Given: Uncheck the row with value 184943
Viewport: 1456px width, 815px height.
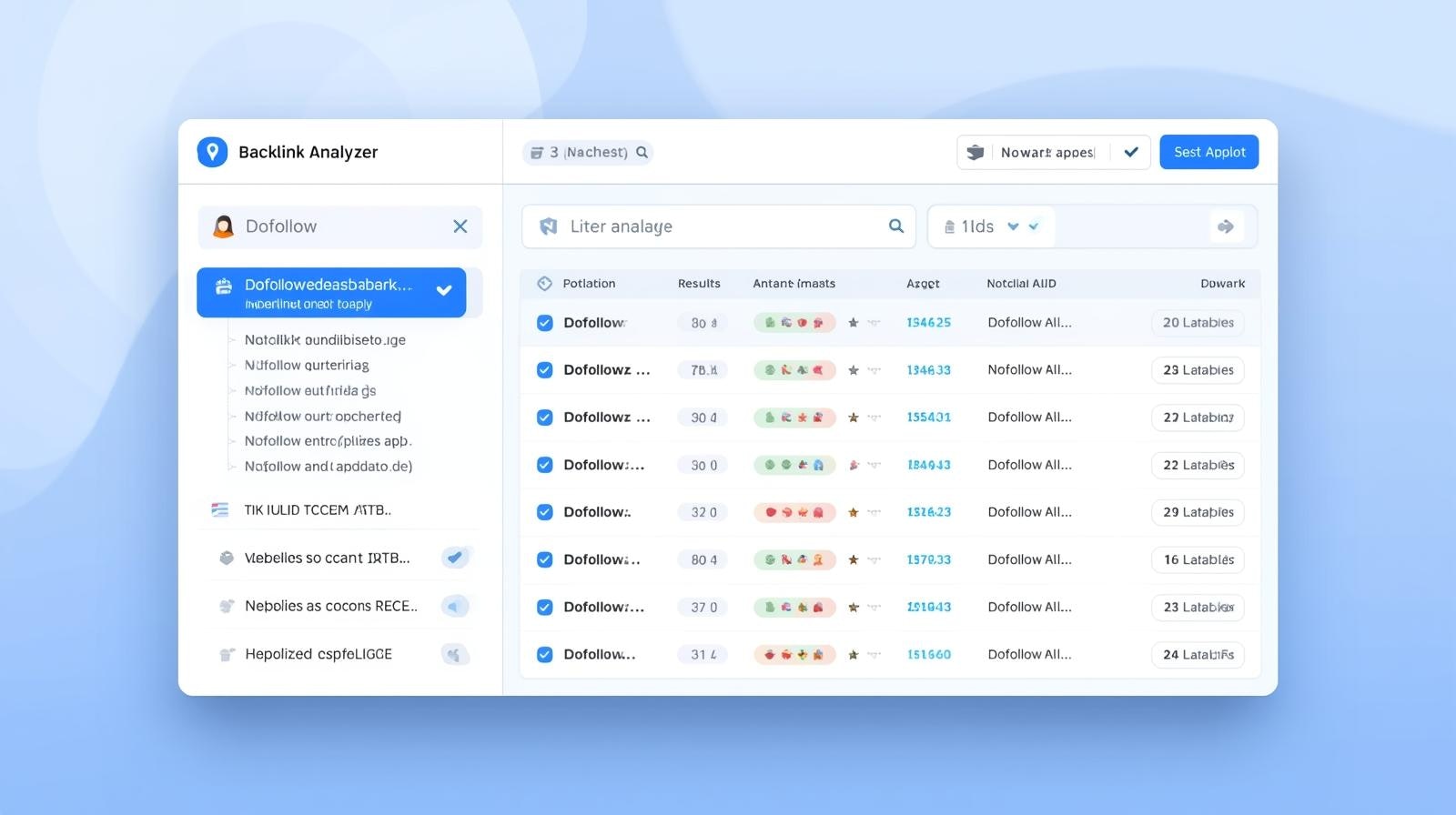Looking at the screenshot, I should [544, 465].
